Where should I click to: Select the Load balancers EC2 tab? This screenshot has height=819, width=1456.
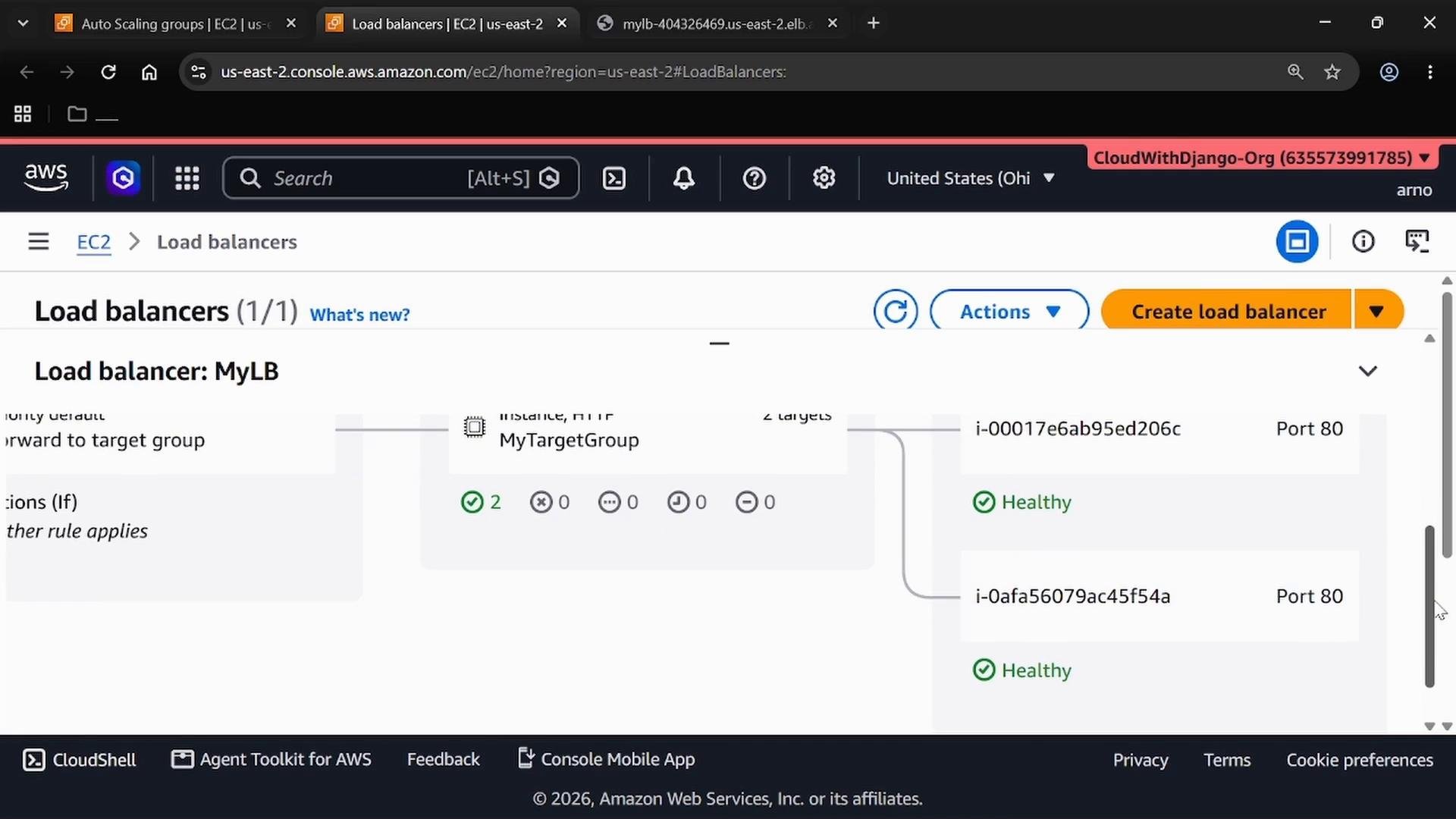coord(447,24)
